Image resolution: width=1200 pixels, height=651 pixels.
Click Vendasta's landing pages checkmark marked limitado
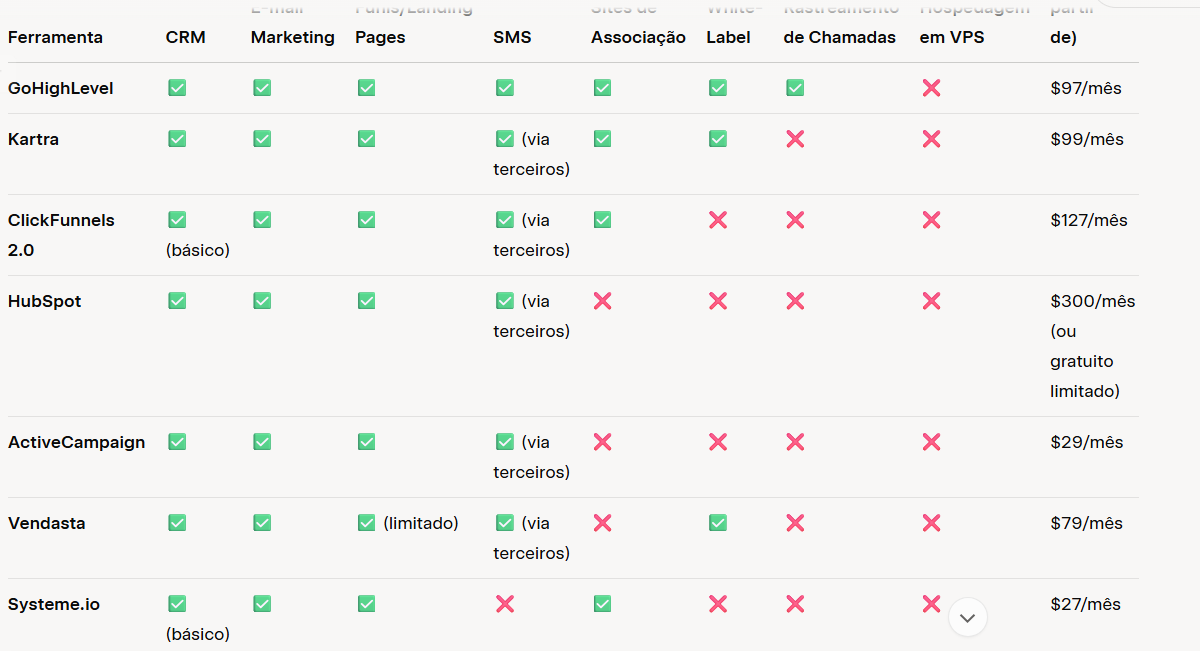[367, 523]
